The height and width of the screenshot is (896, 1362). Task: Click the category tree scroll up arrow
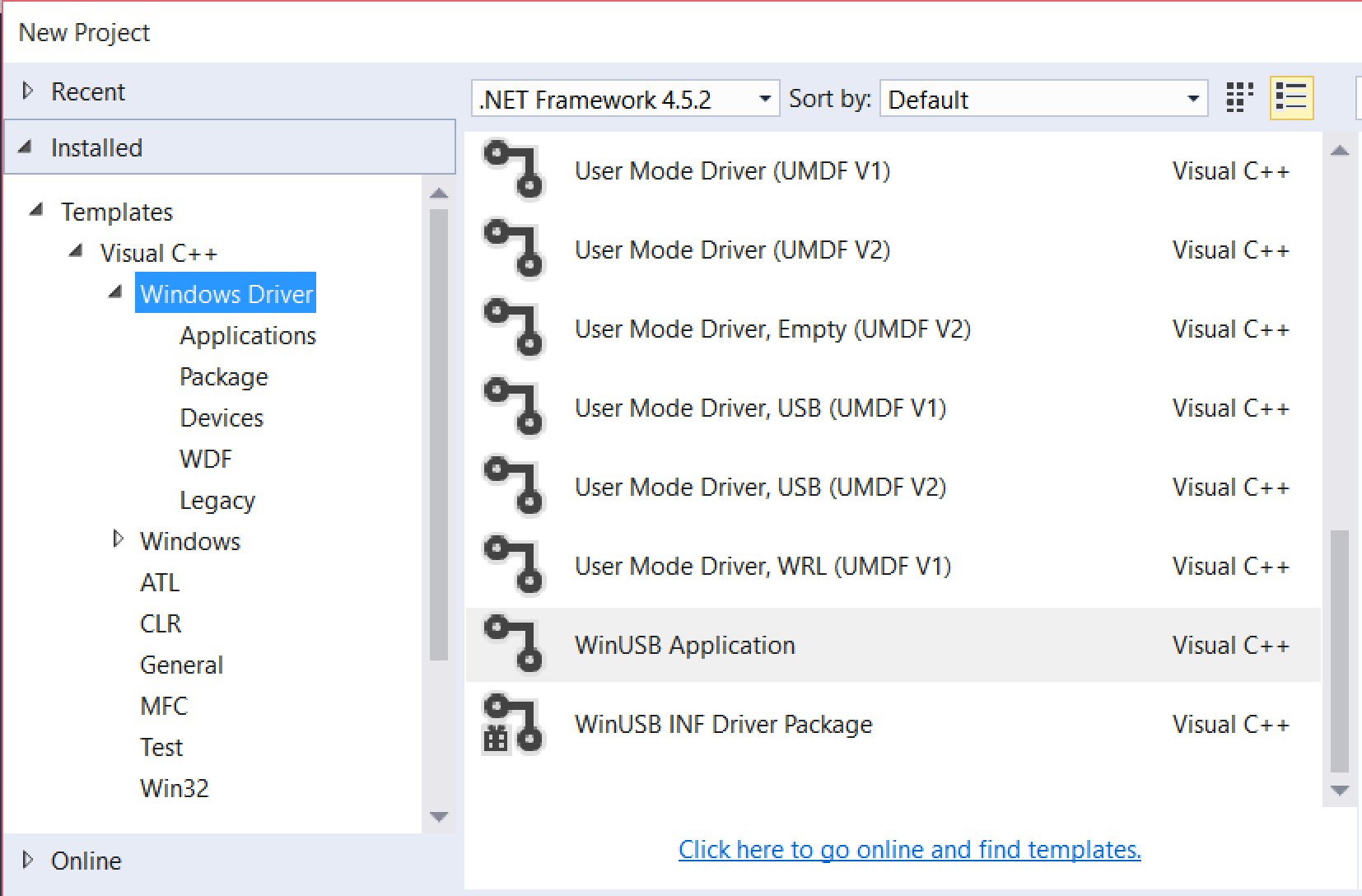pyautogui.click(x=439, y=194)
